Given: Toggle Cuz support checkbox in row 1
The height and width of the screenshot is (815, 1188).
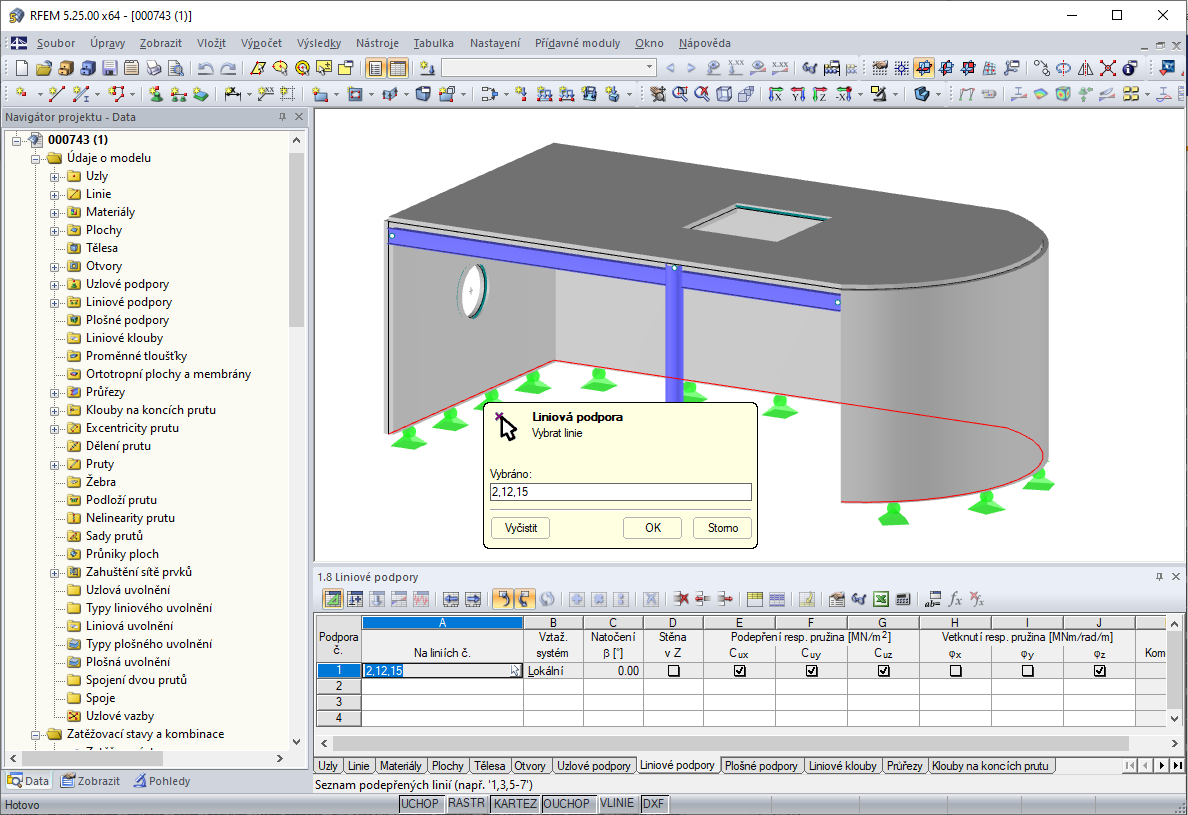Looking at the screenshot, I should point(883,670).
